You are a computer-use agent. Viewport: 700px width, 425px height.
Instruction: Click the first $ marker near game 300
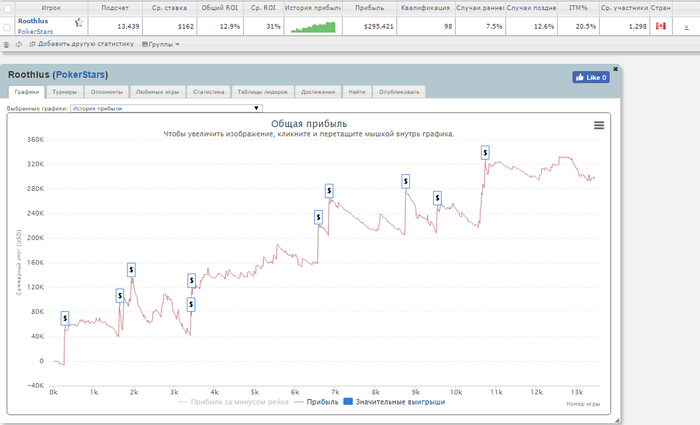pos(65,318)
